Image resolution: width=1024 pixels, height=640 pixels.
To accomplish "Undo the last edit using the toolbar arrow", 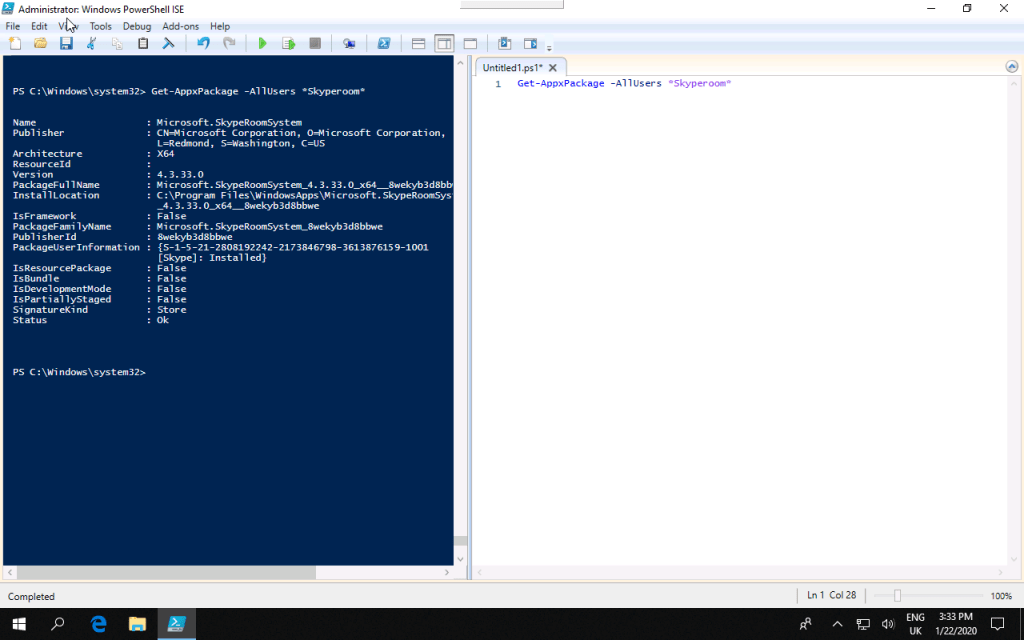I will coord(203,44).
